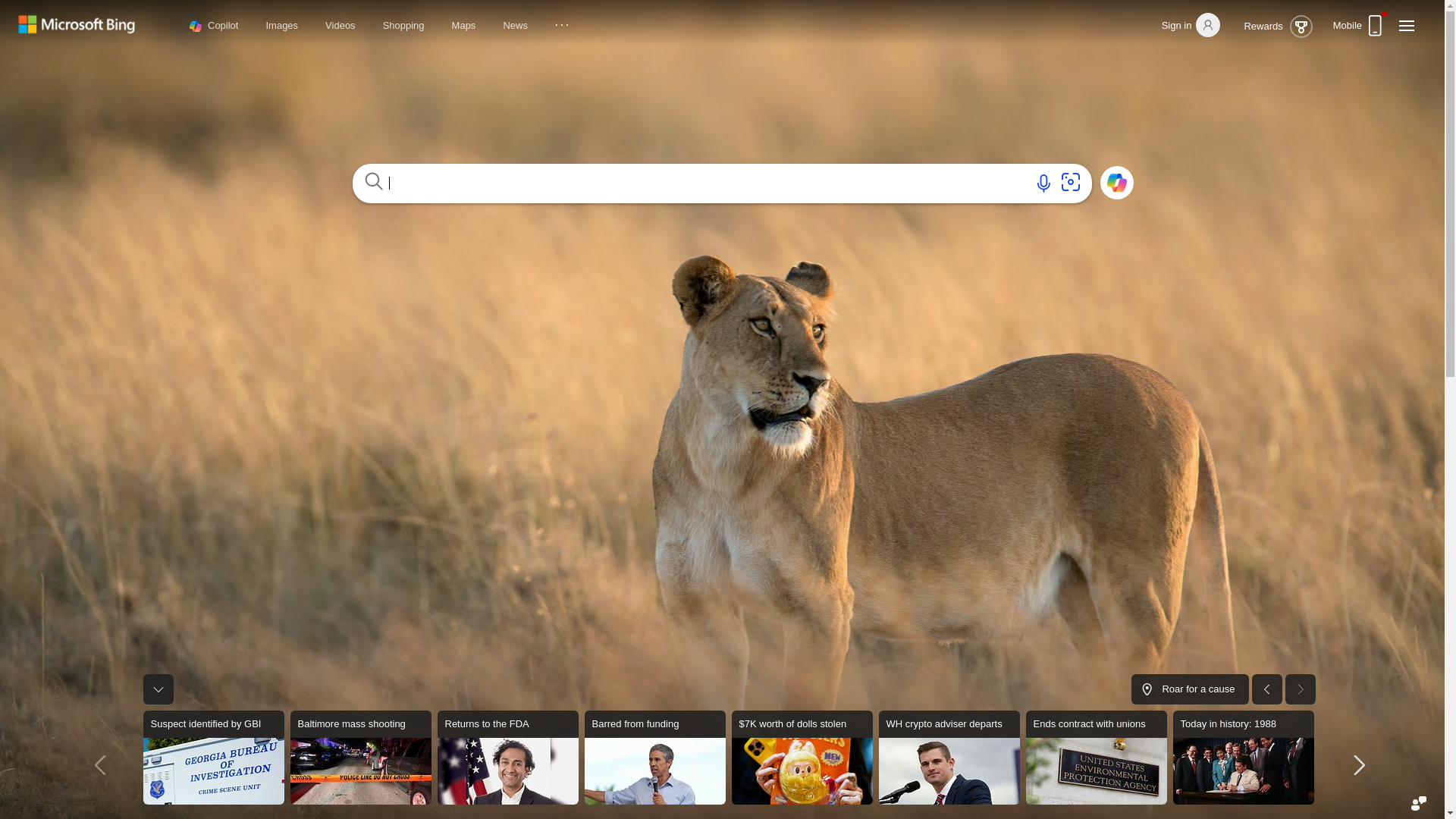Open Baltimore mass shooting story
1456x819 pixels.
361,758
